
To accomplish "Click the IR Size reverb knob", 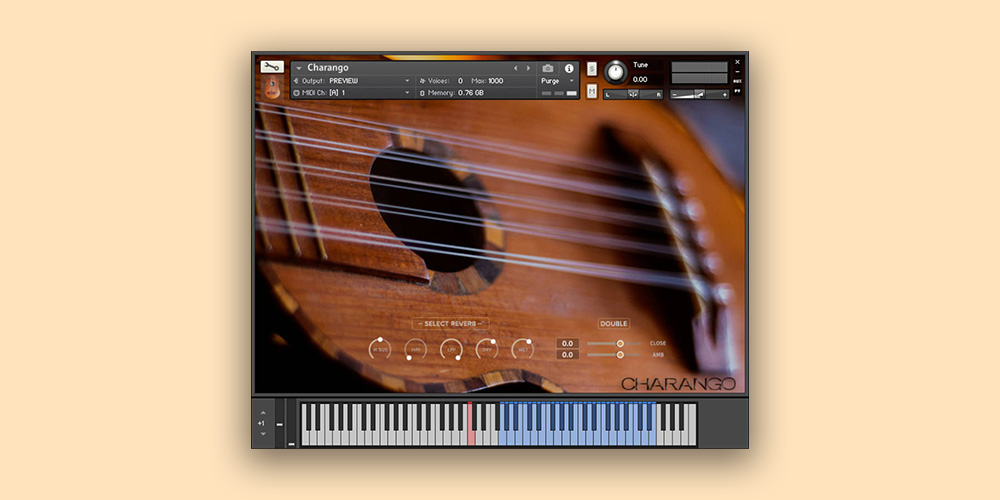I will (379, 349).
